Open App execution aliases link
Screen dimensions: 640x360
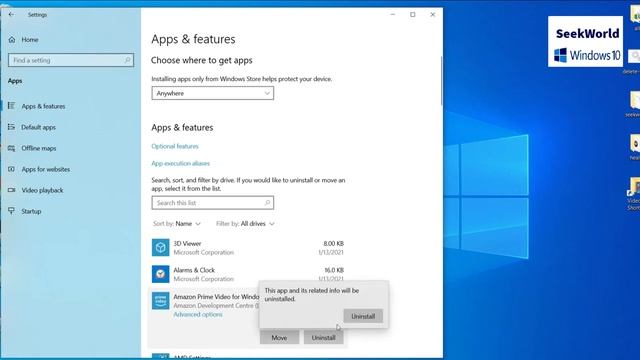(180, 163)
